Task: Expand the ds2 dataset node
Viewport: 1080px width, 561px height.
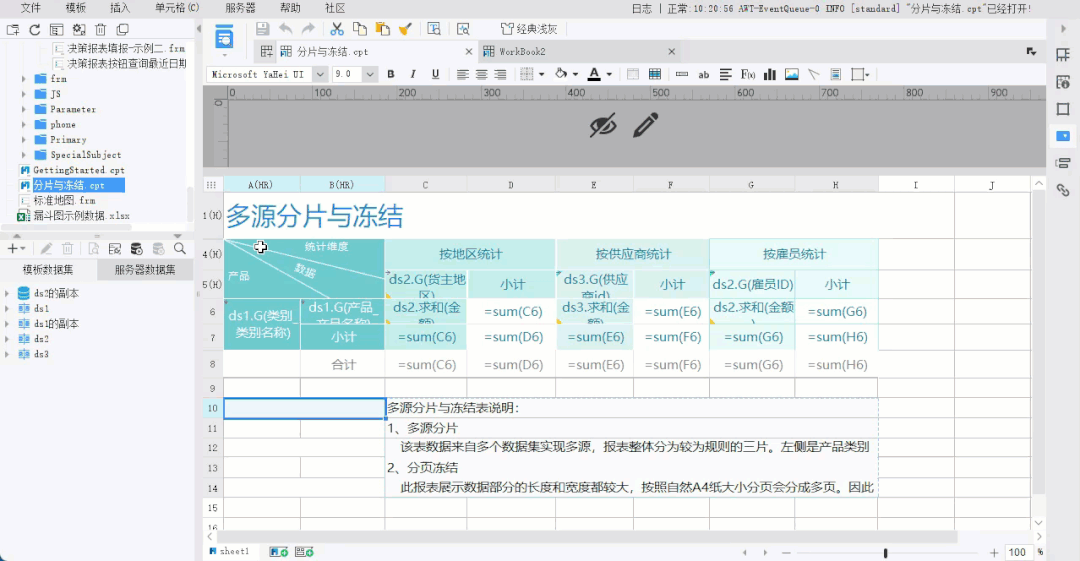Action: pyautogui.click(x=7, y=338)
